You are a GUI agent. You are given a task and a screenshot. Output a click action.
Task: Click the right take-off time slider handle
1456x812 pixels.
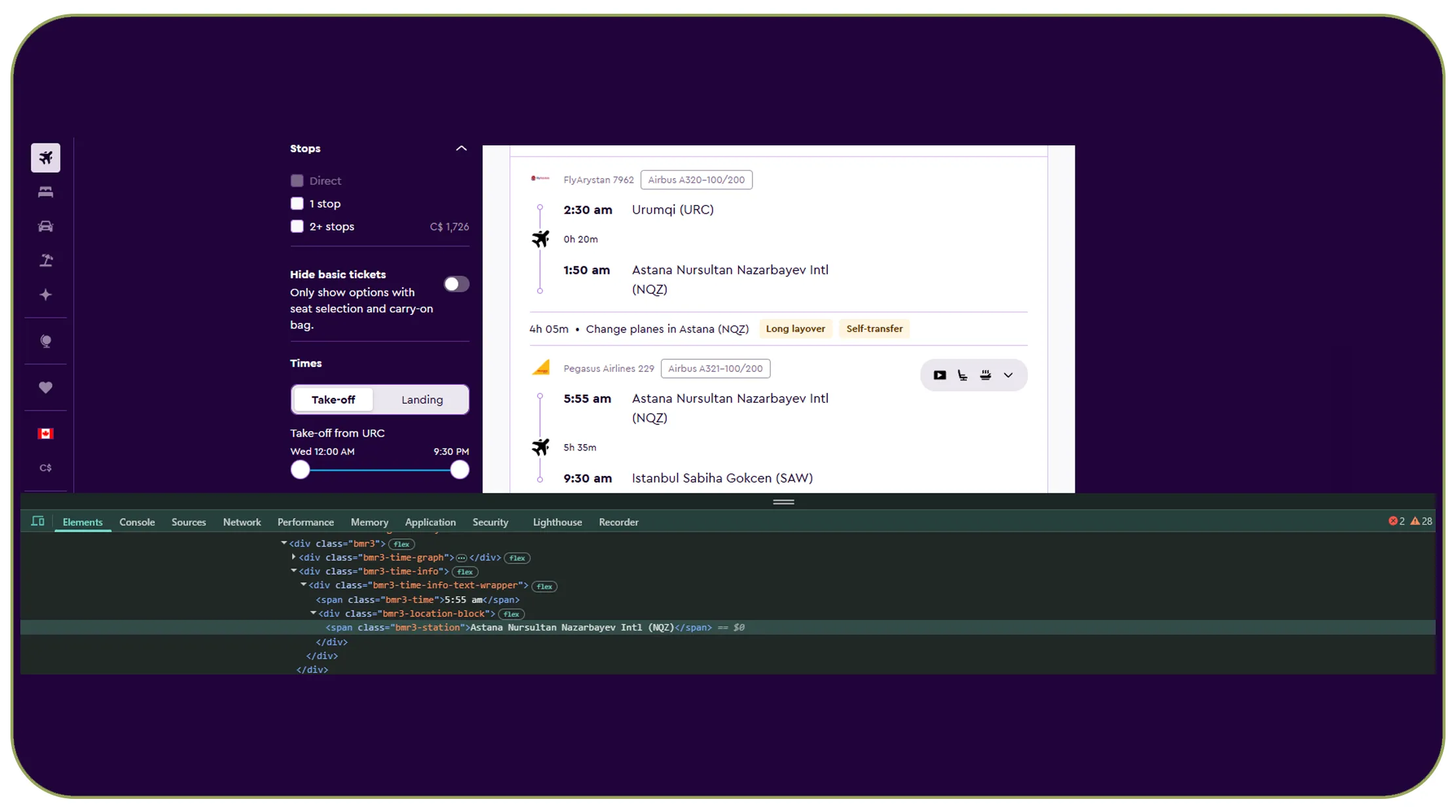click(x=460, y=470)
